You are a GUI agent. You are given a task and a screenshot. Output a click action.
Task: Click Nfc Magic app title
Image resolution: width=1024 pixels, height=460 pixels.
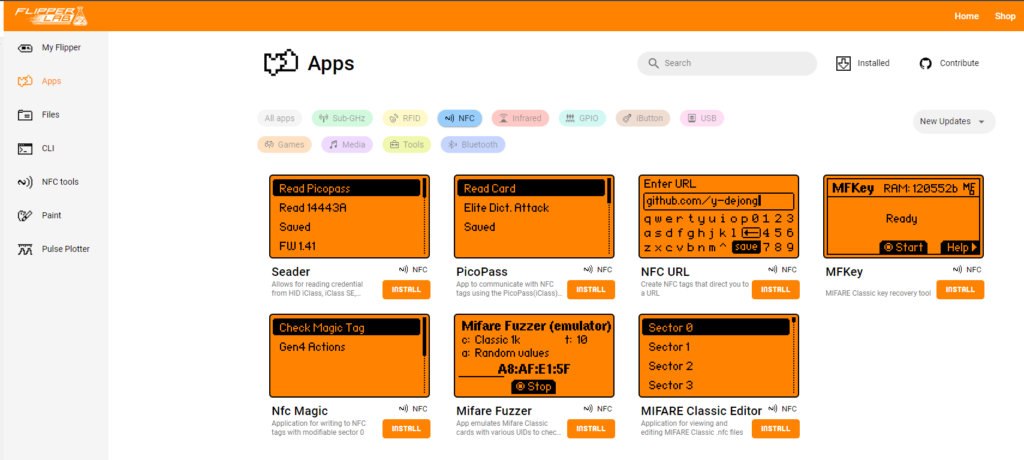click(300, 411)
